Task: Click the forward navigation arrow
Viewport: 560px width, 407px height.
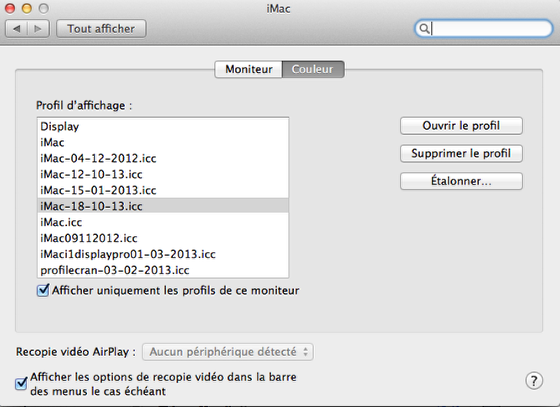Action: click(x=38, y=29)
